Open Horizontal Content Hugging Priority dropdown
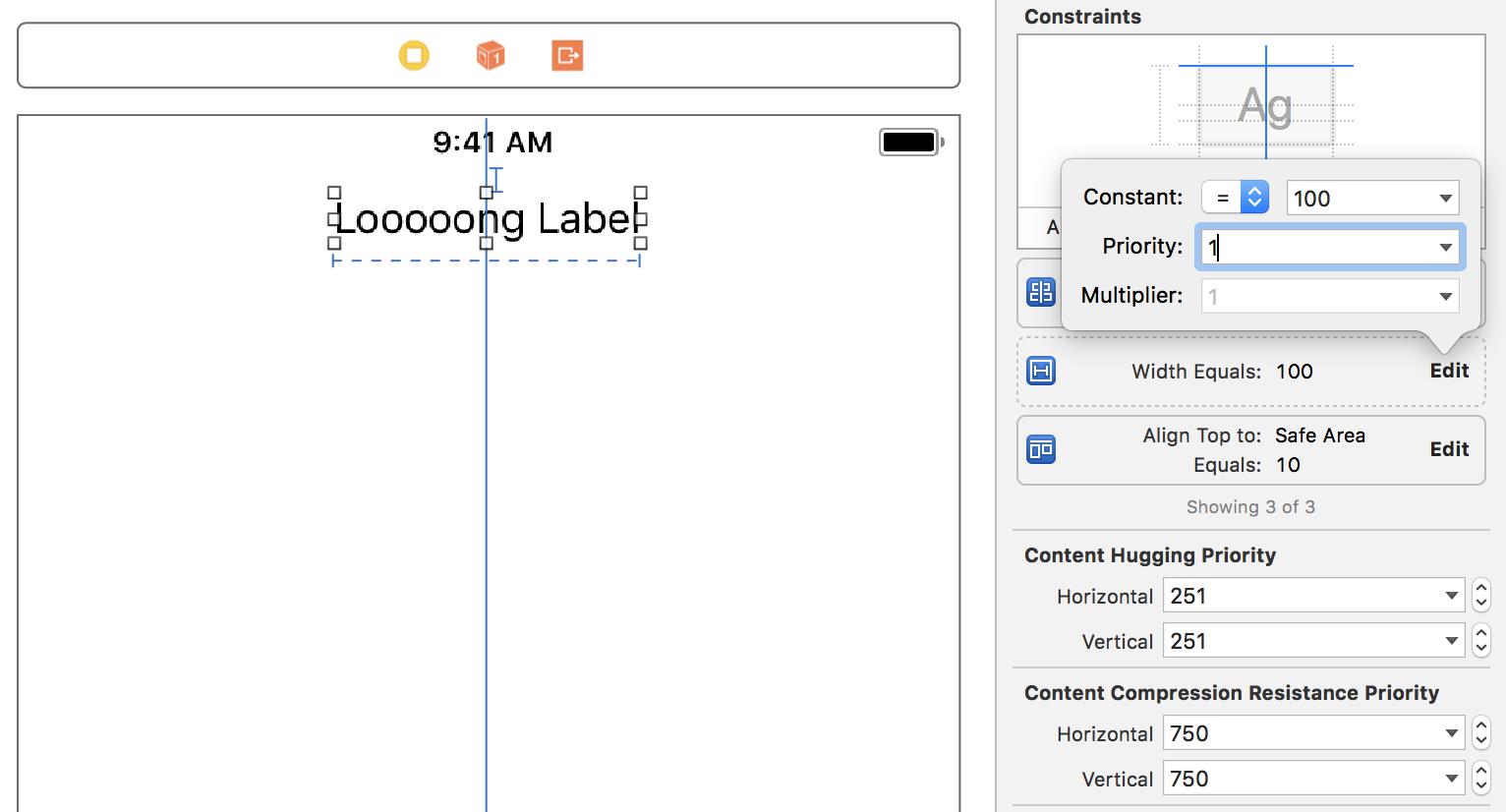This screenshot has height=812, width=1506. pos(1451,596)
